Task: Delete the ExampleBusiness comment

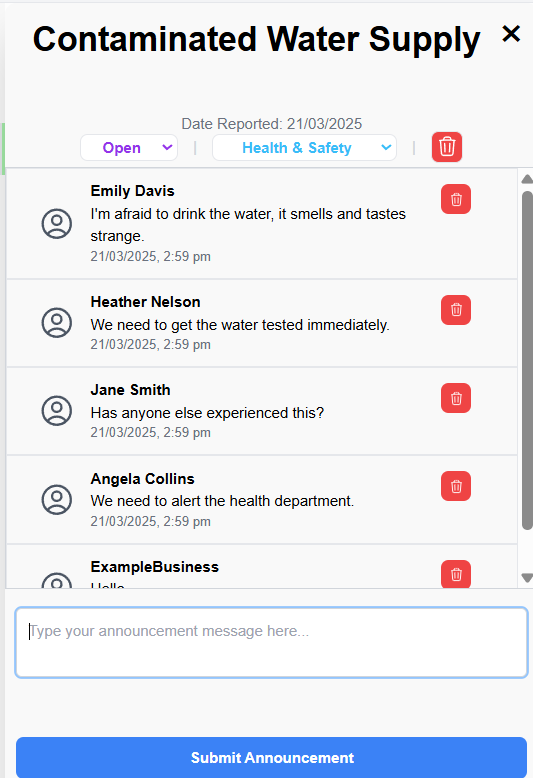Action: tap(456, 574)
